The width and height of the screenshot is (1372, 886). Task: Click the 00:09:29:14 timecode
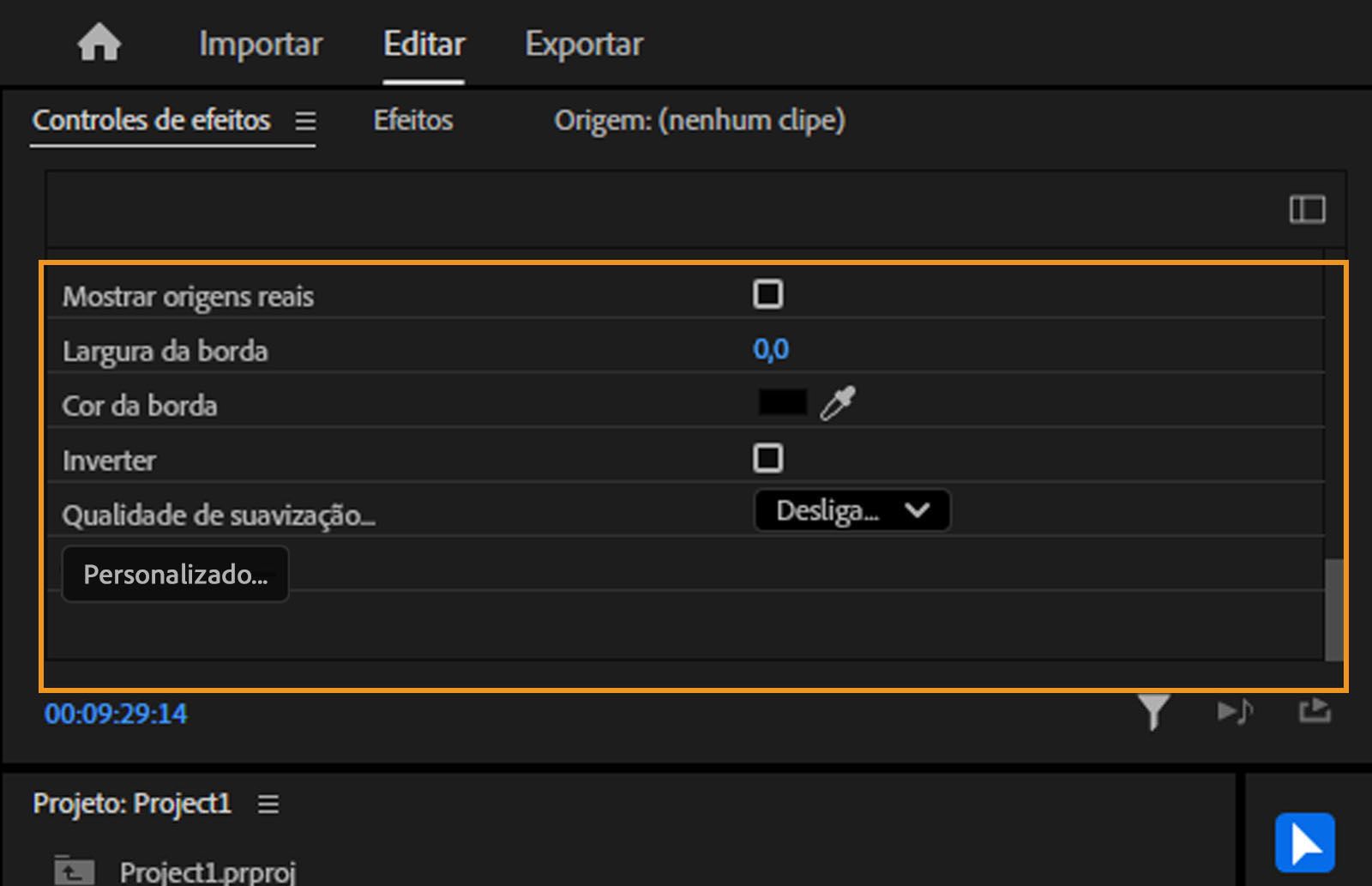[116, 714]
